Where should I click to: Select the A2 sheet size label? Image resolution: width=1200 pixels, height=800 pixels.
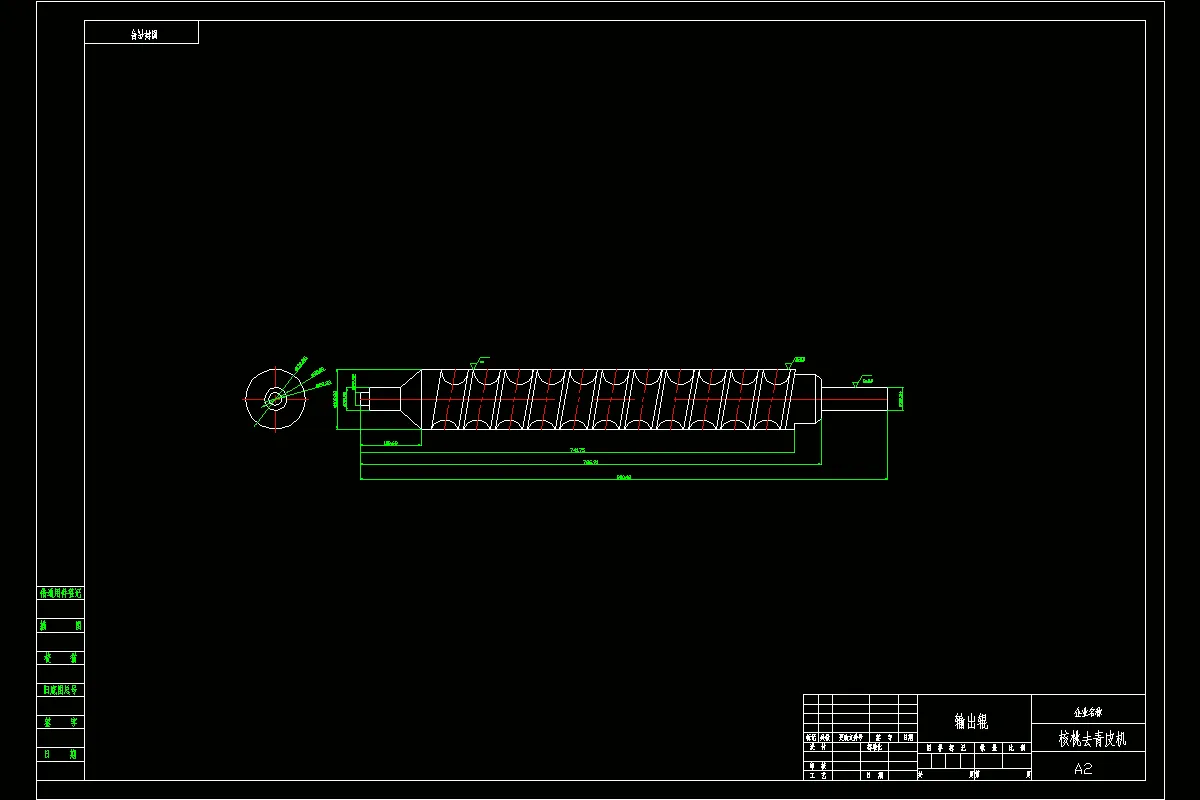(1083, 768)
